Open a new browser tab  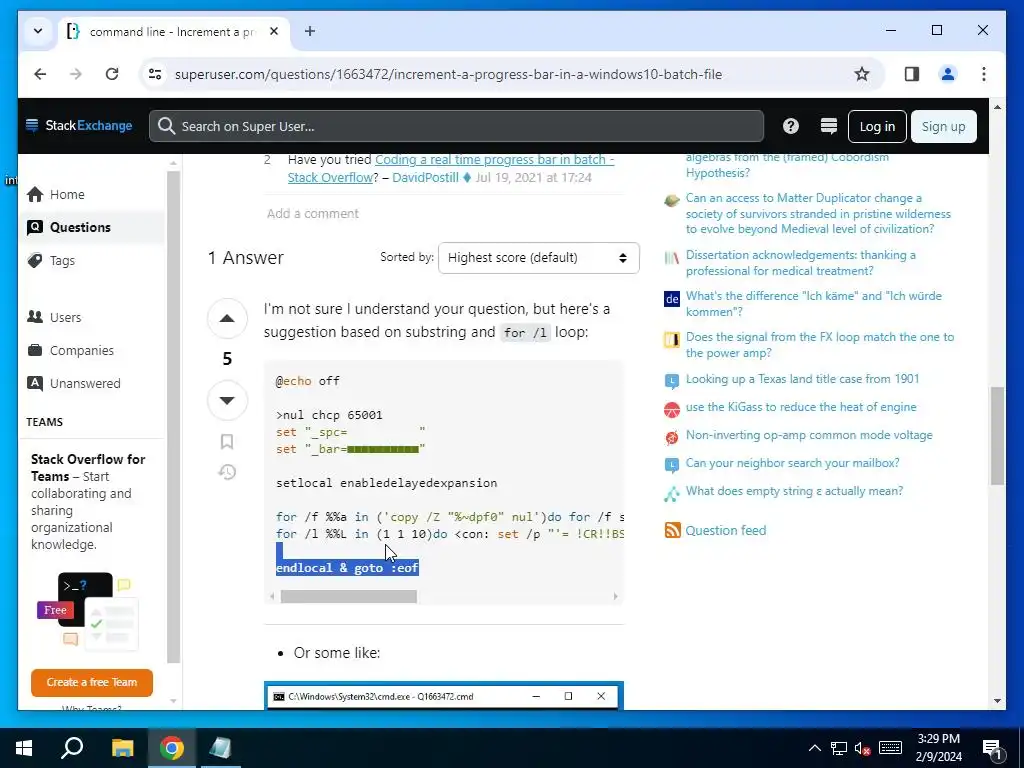point(310,31)
